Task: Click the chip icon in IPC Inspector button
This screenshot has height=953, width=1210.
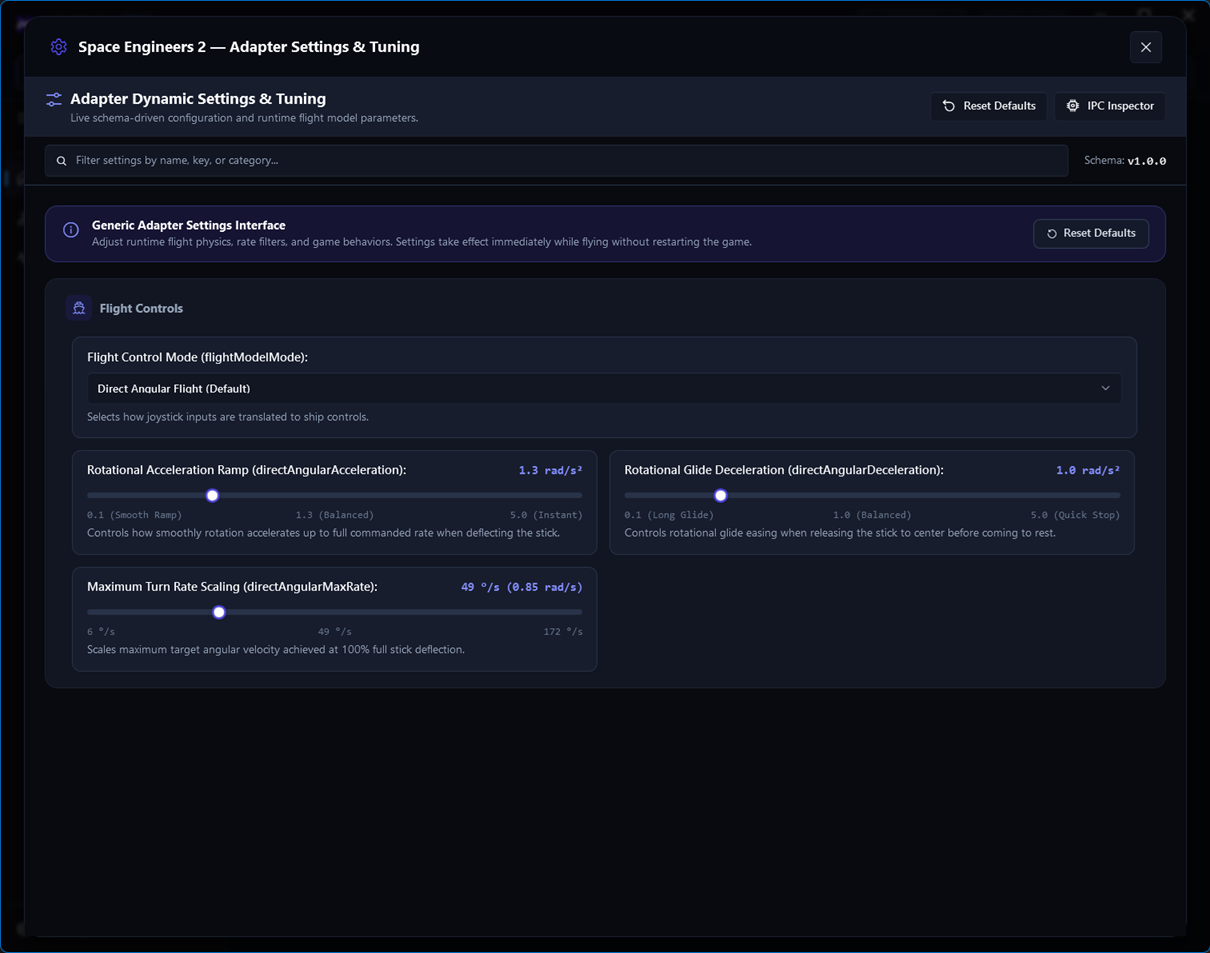Action: point(1073,106)
